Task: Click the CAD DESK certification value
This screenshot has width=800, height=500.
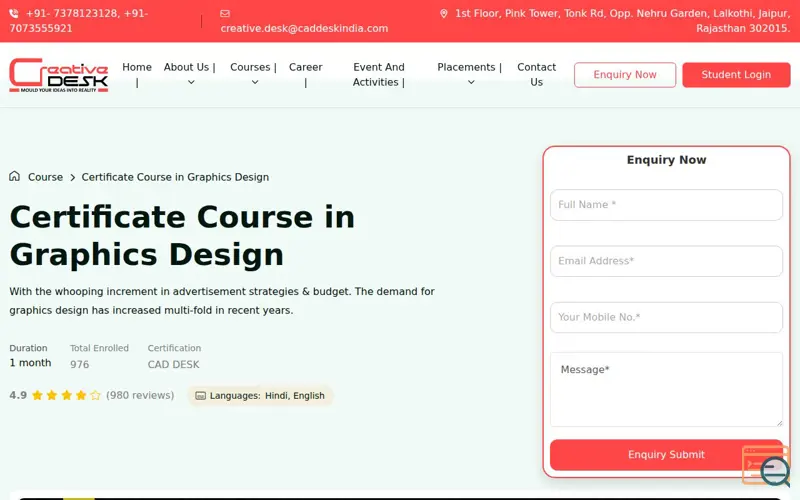Action: click(173, 364)
